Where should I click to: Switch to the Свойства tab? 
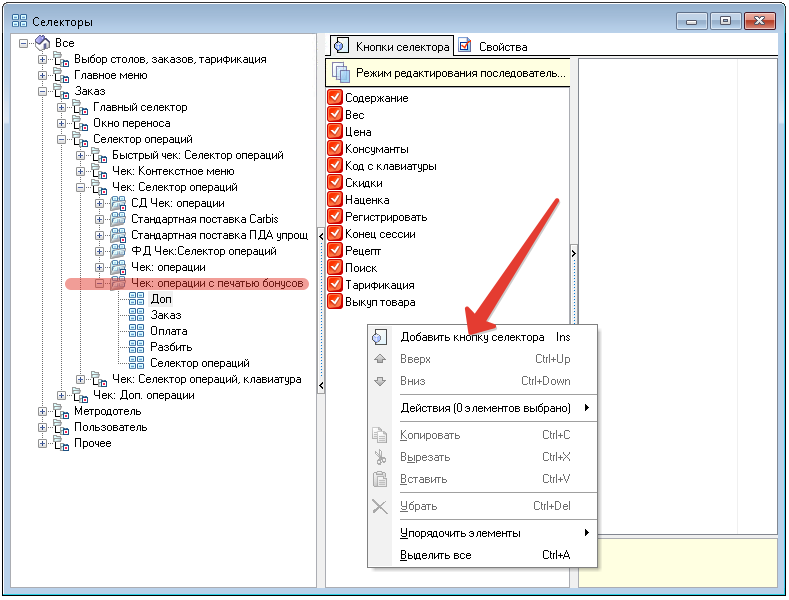click(x=493, y=46)
